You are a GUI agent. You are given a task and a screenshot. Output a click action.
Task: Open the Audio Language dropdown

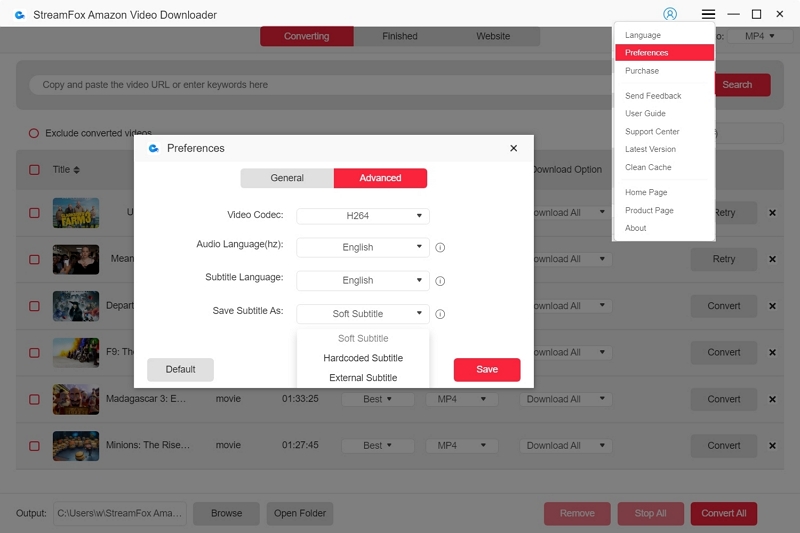[x=362, y=247]
